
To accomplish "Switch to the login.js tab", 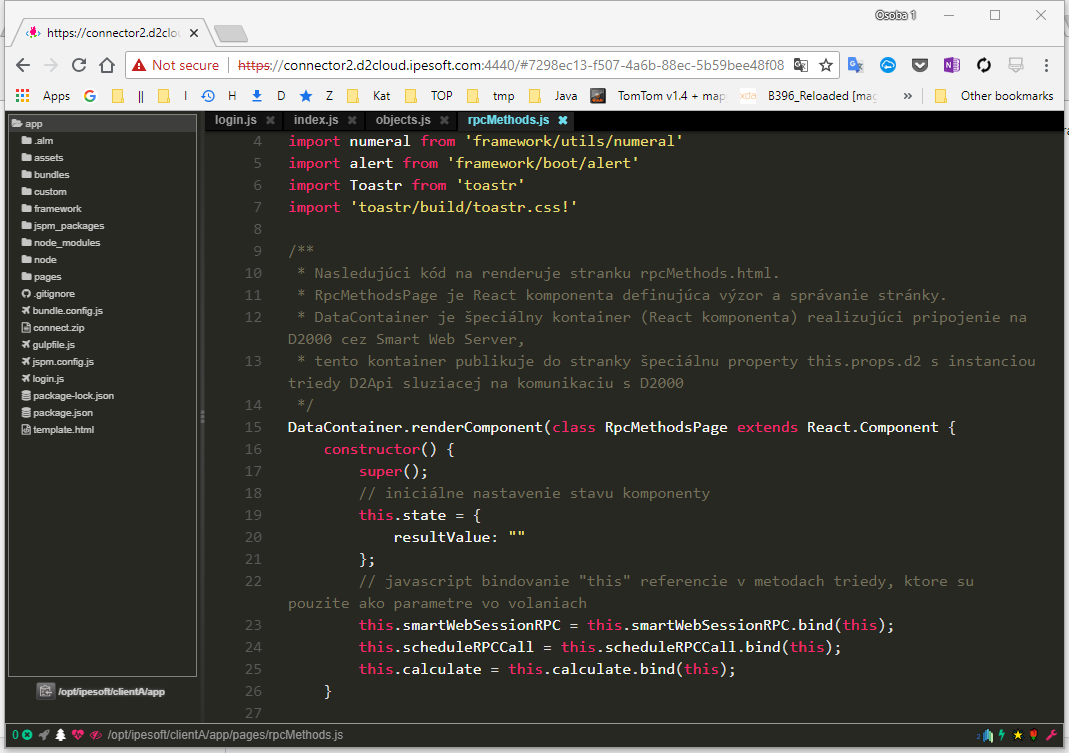I will tap(236, 120).
